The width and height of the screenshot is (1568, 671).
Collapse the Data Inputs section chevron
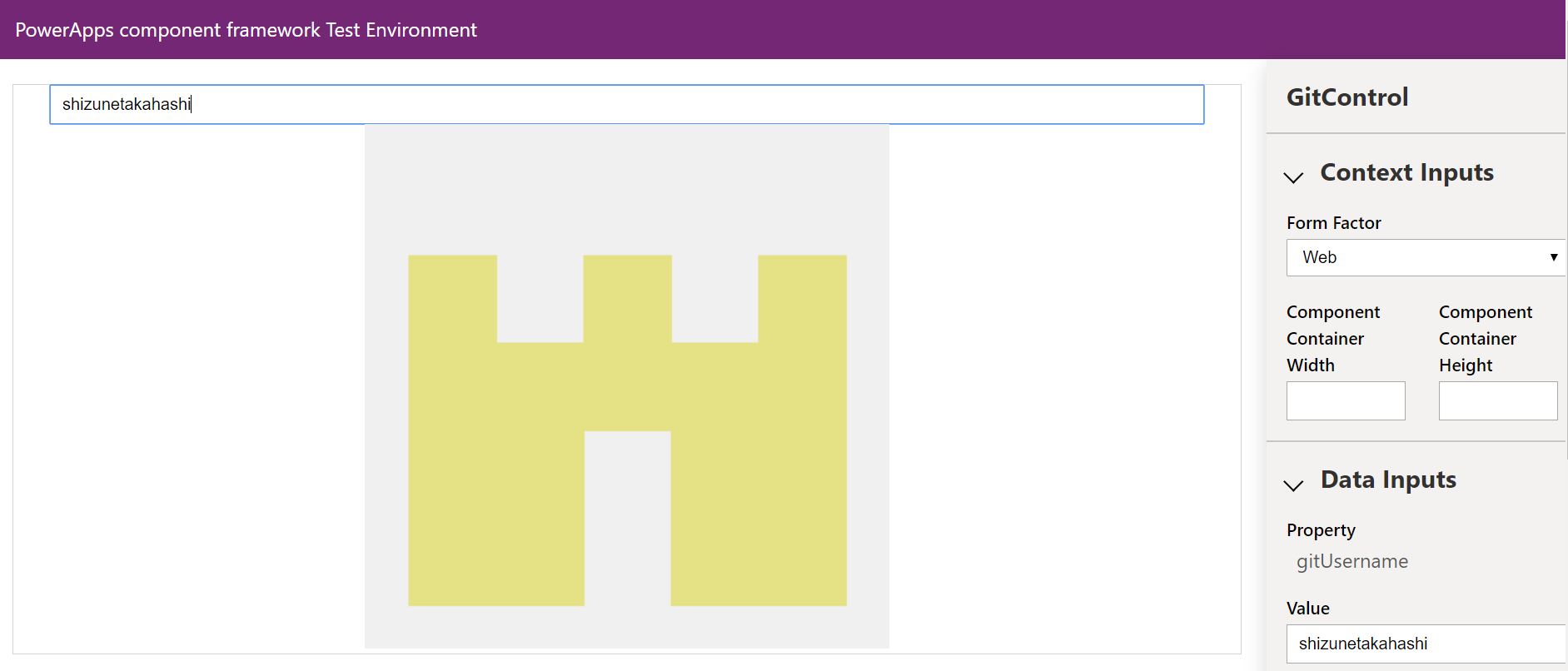pyautogui.click(x=1293, y=485)
